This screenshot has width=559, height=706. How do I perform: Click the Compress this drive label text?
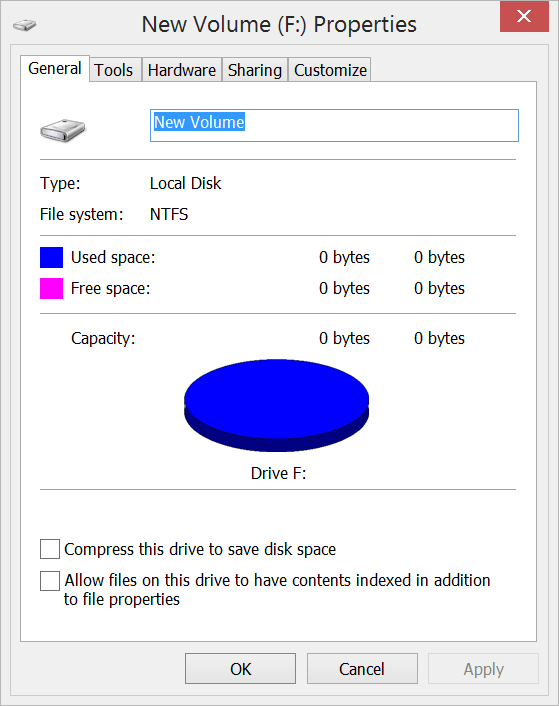coord(200,549)
